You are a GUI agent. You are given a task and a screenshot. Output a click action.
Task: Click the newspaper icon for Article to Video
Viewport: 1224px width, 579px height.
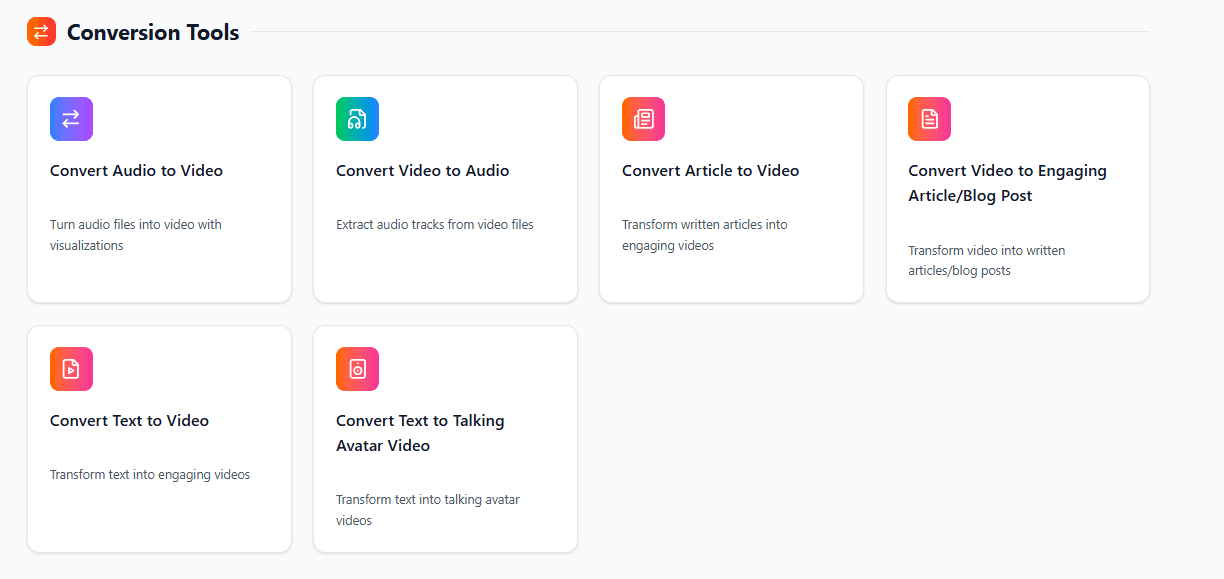643,119
